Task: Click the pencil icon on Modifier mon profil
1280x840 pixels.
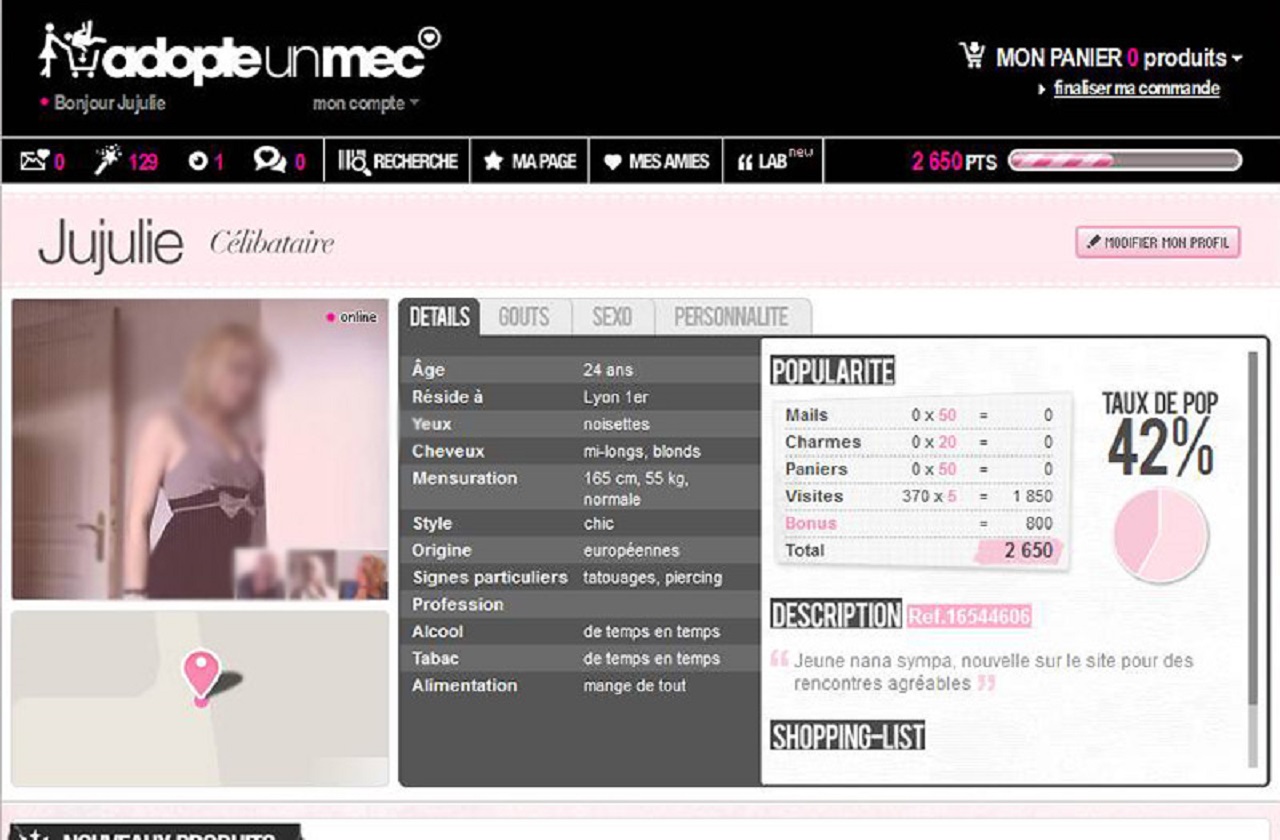Action: click(x=1093, y=243)
